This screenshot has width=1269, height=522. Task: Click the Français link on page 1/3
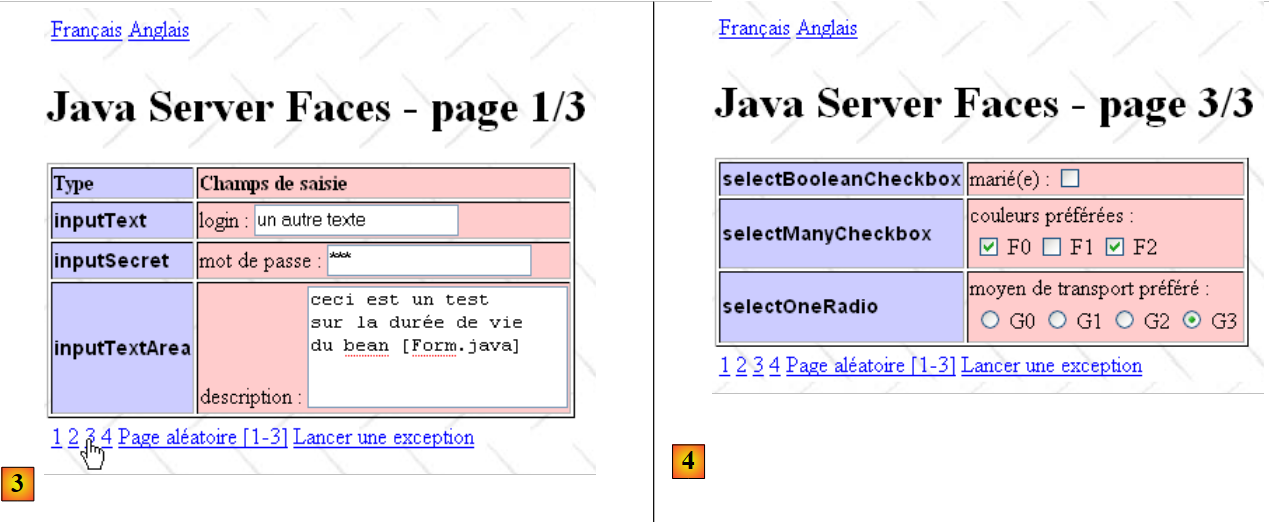[87, 30]
